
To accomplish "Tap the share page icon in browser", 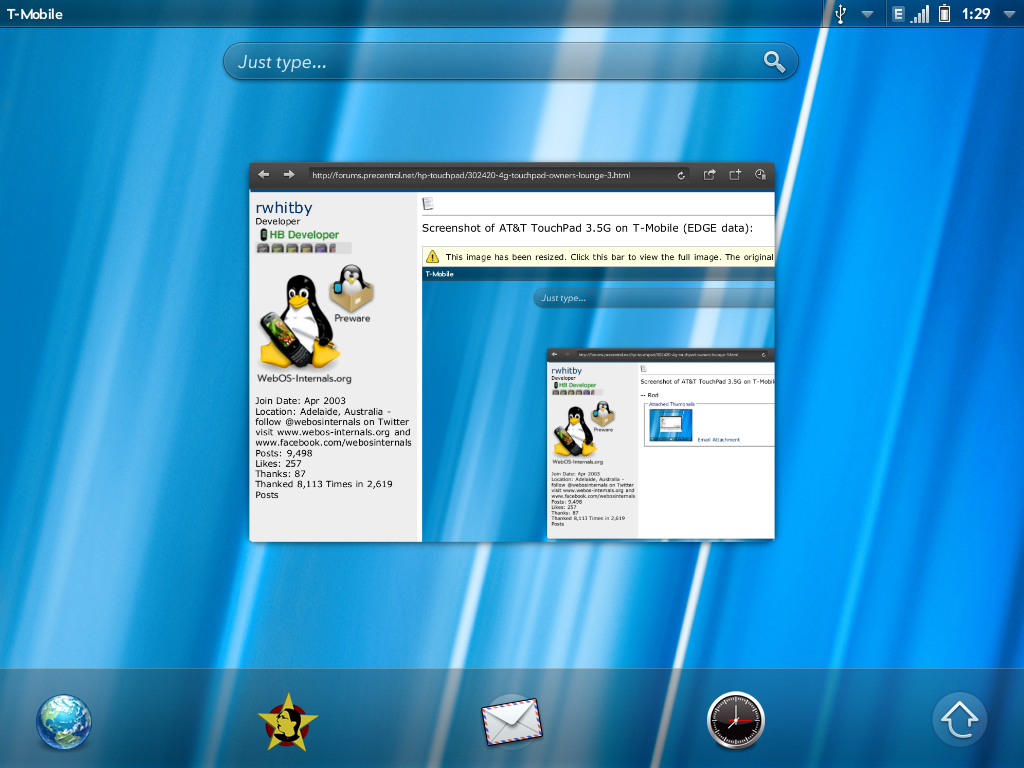I will (709, 174).
